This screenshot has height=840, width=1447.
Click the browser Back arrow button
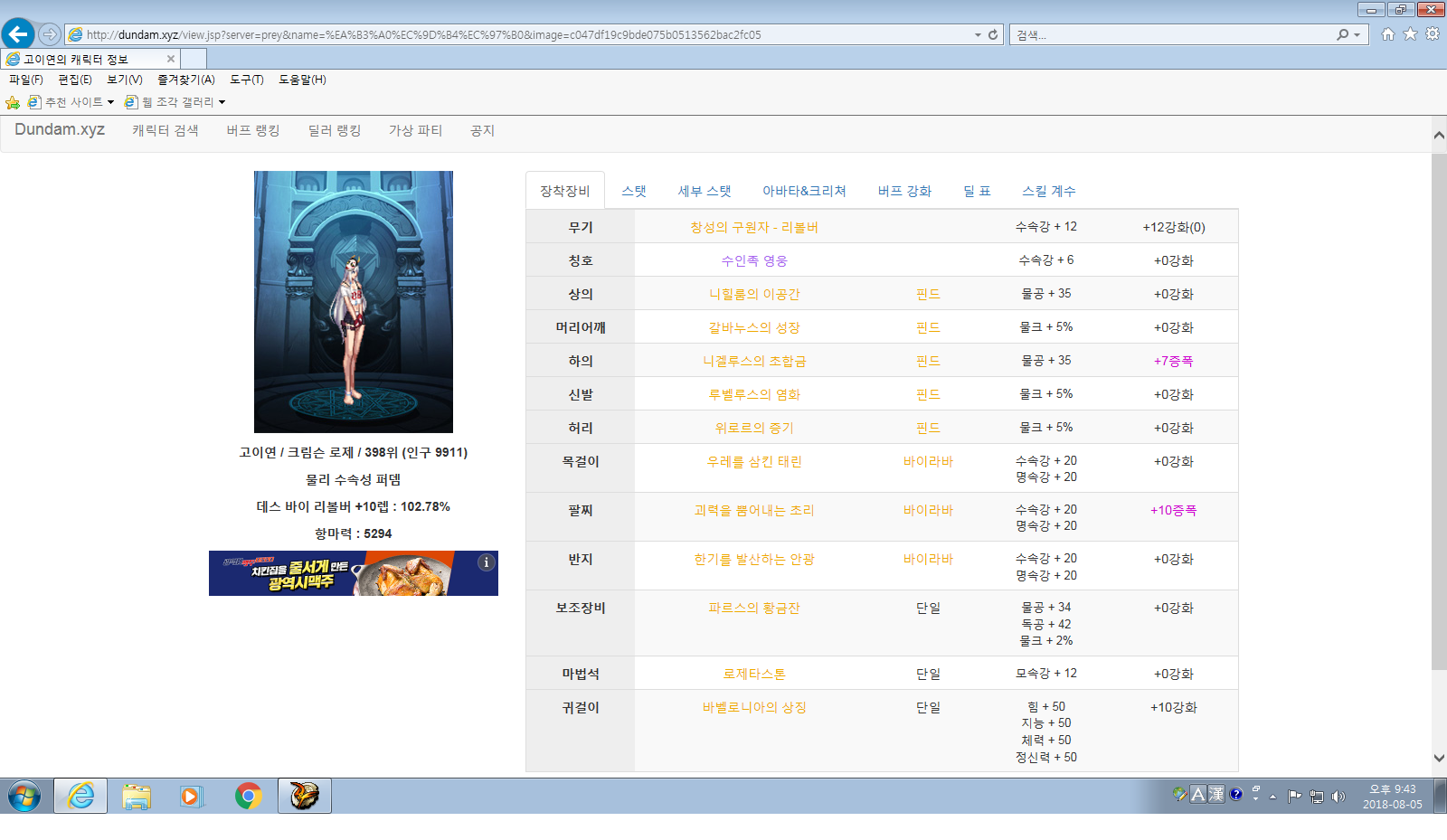[x=18, y=34]
